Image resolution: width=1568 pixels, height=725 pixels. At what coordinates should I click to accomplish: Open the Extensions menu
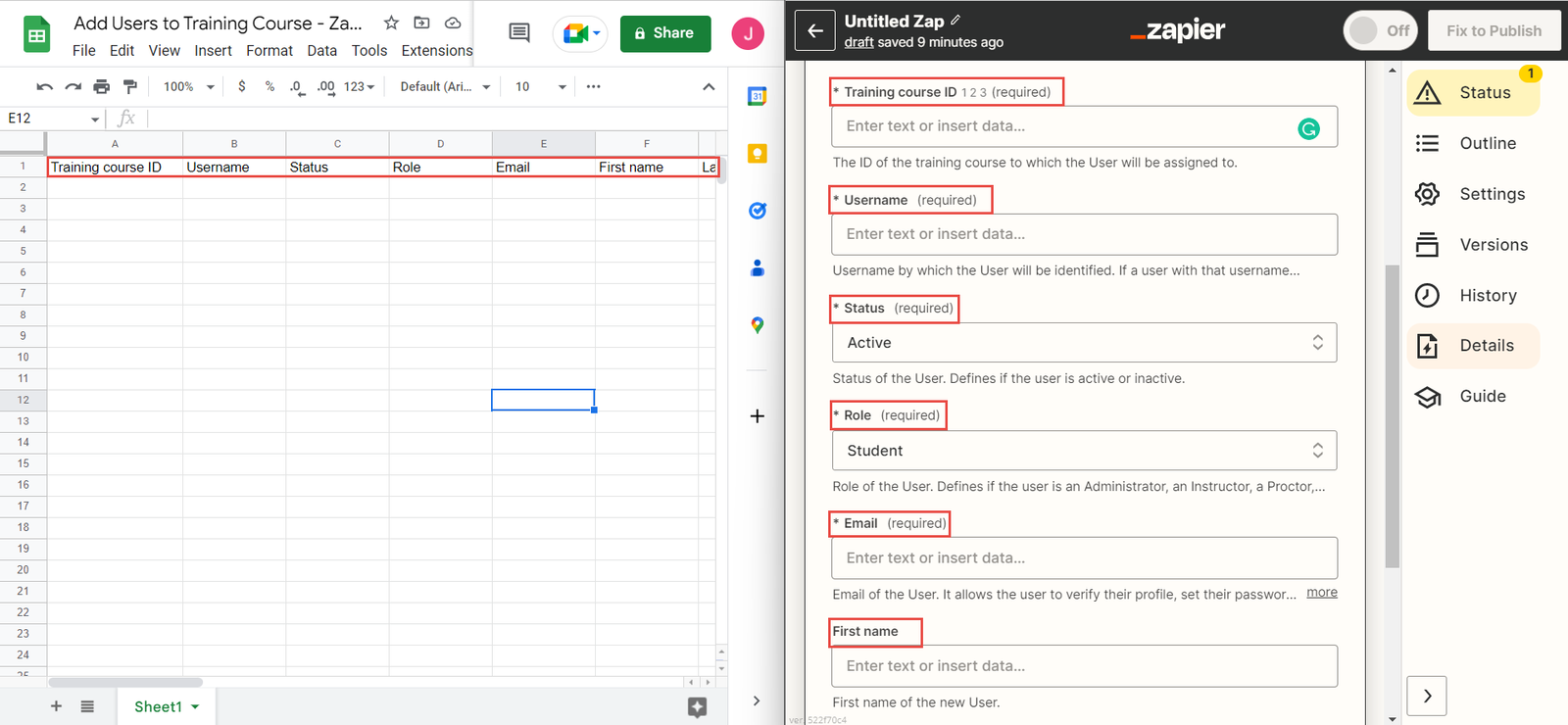point(436,51)
